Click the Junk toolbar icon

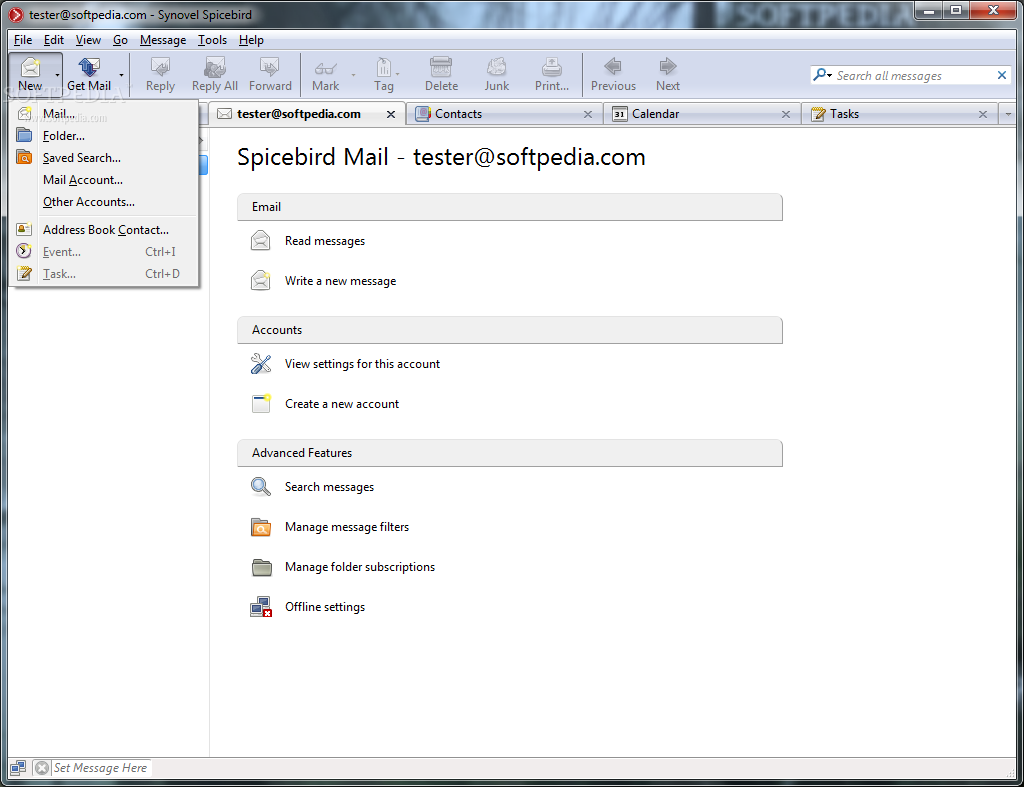(x=496, y=67)
